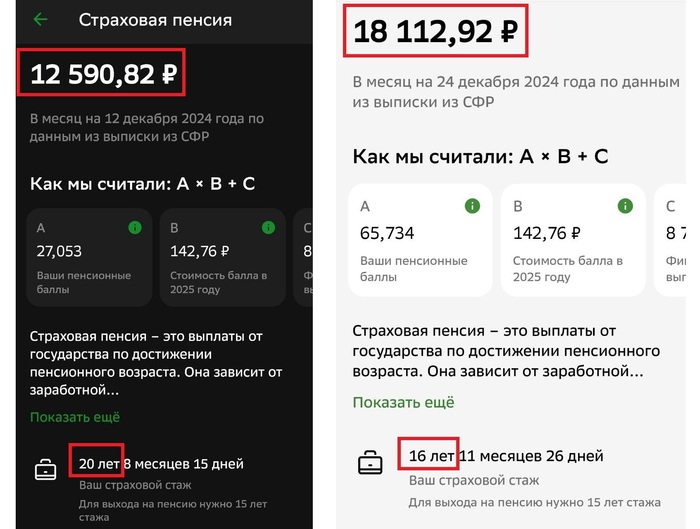700x529 pixels.
Task: Tap info icon on light card A
Action: tap(471, 207)
